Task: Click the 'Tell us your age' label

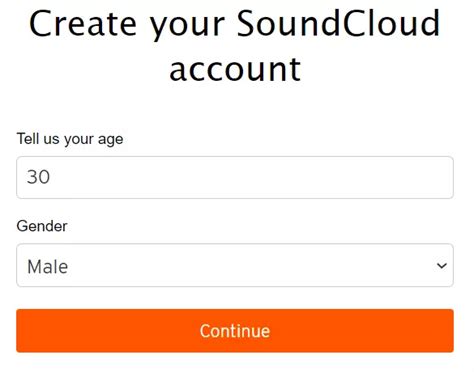Action: click(x=70, y=139)
